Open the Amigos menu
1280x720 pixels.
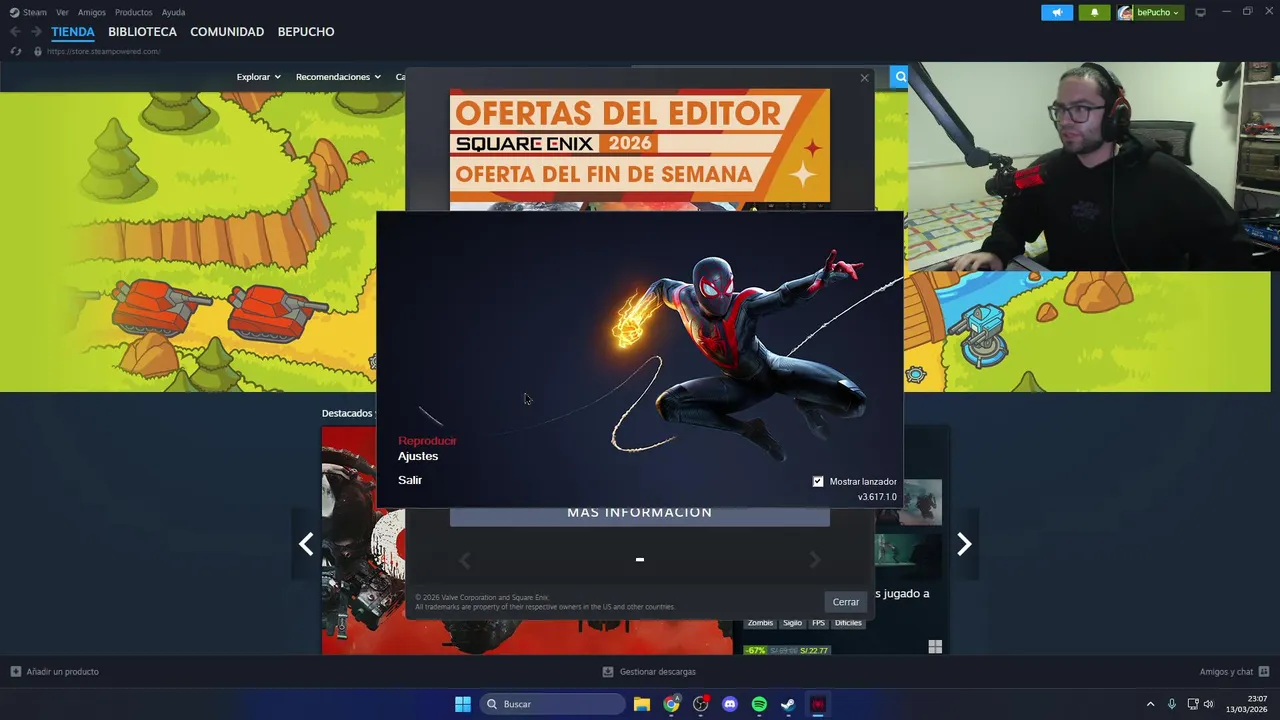coord(92,12)
